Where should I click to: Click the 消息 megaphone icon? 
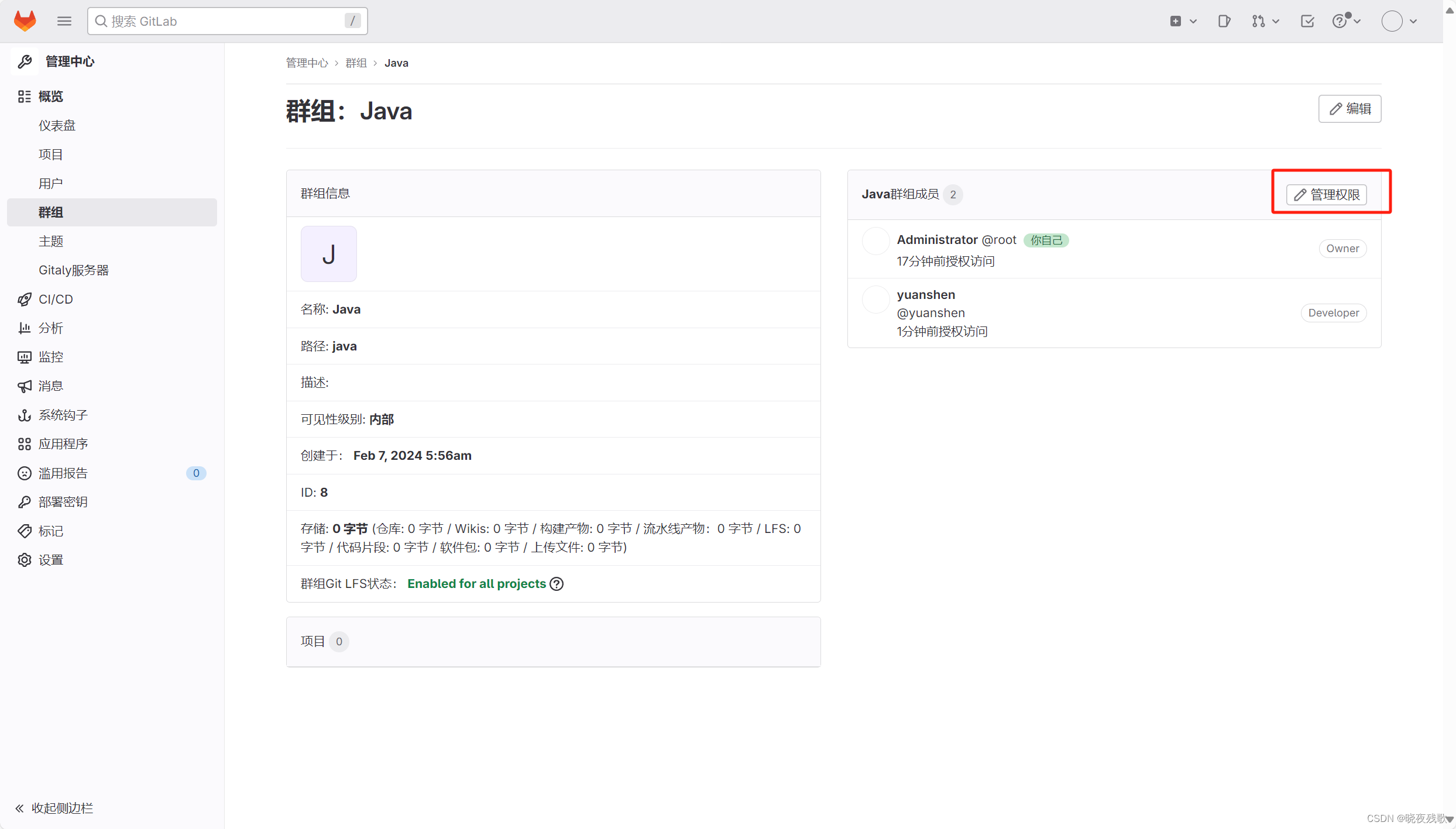point(24,386)
